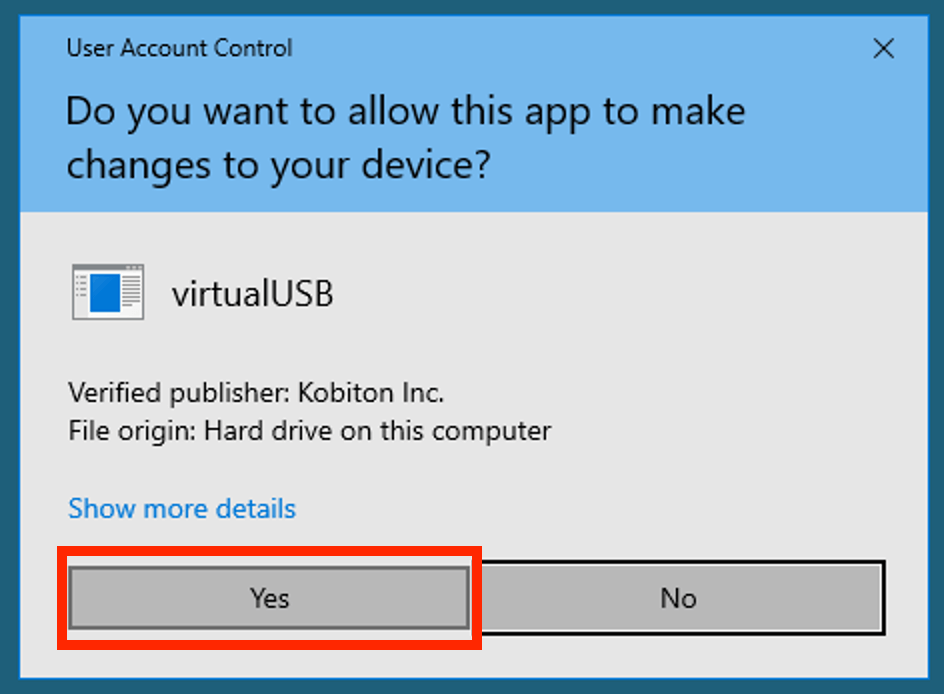Click the word "details" in the blue link
Image resolution: width=944 pixels, height=694 pixels.
point(255,508)
